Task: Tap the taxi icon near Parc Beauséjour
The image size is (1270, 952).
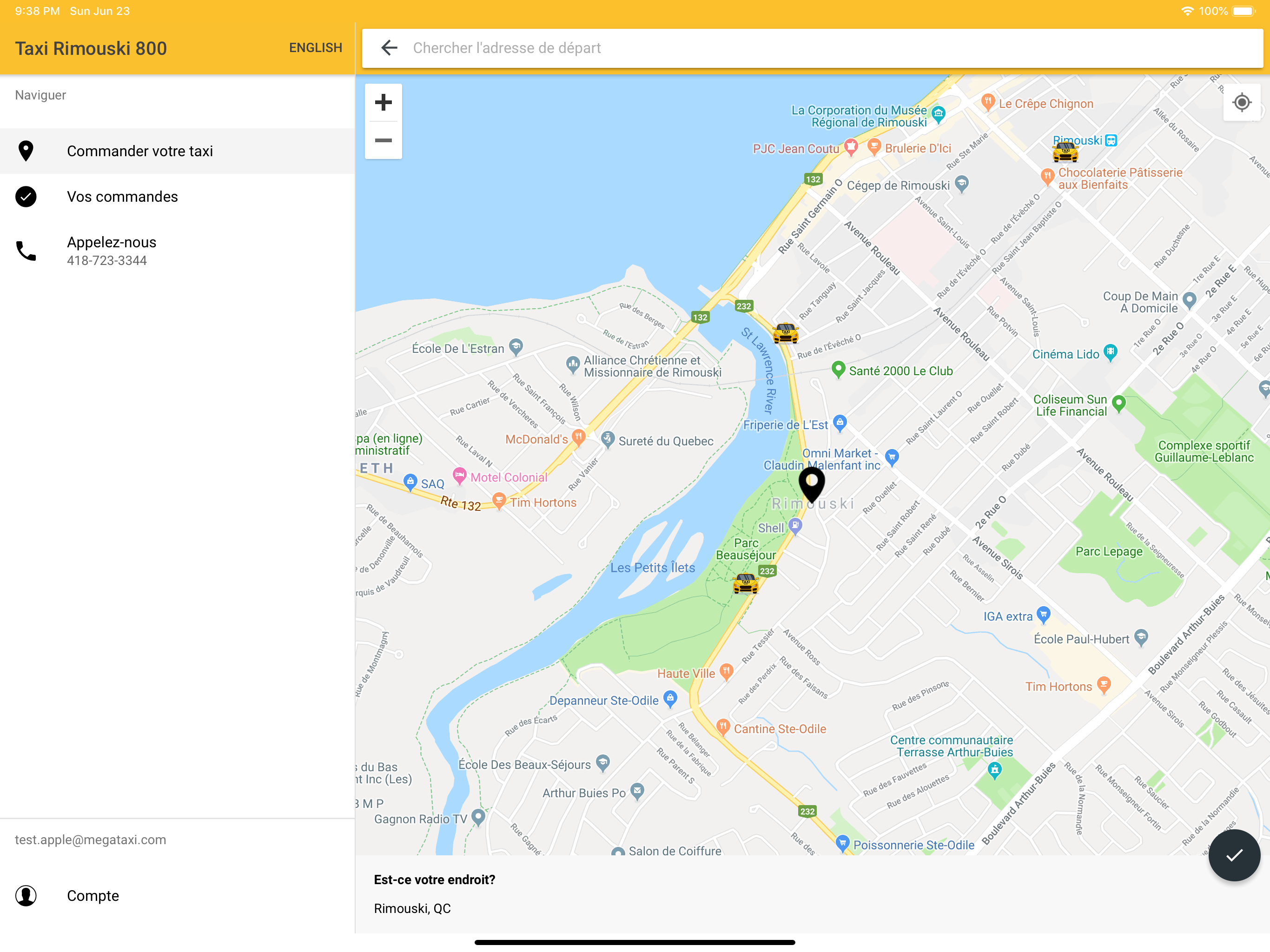Action: [x=745, y=583]
